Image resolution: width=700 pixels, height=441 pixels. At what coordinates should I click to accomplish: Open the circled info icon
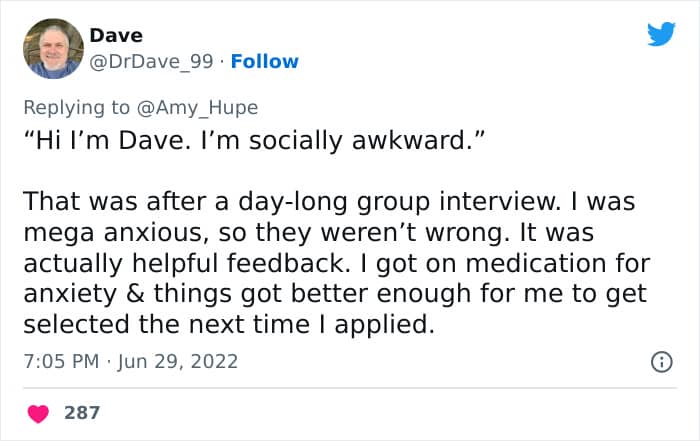(x=662, y=362)
